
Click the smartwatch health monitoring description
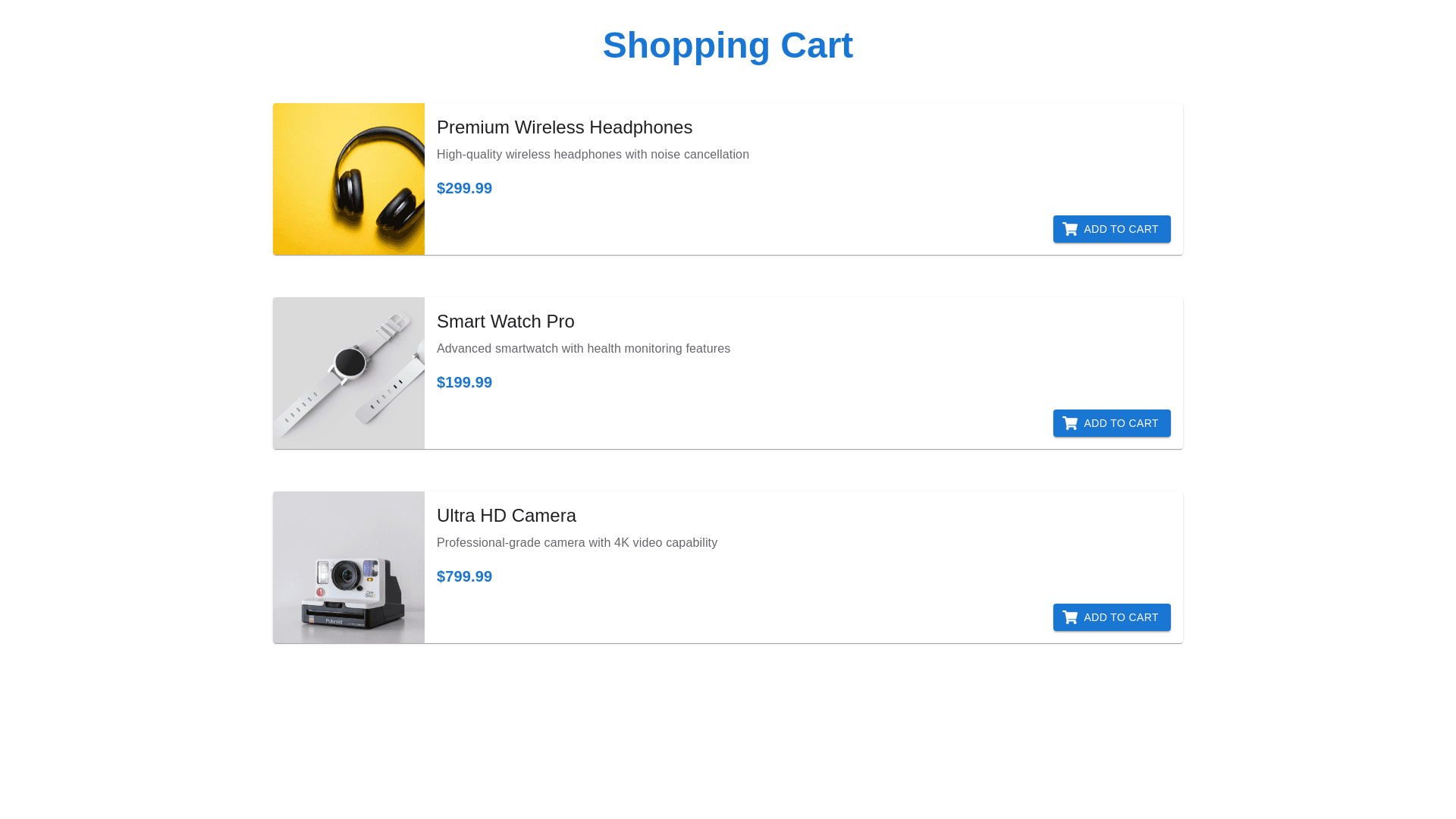click(x=583, y=349)
